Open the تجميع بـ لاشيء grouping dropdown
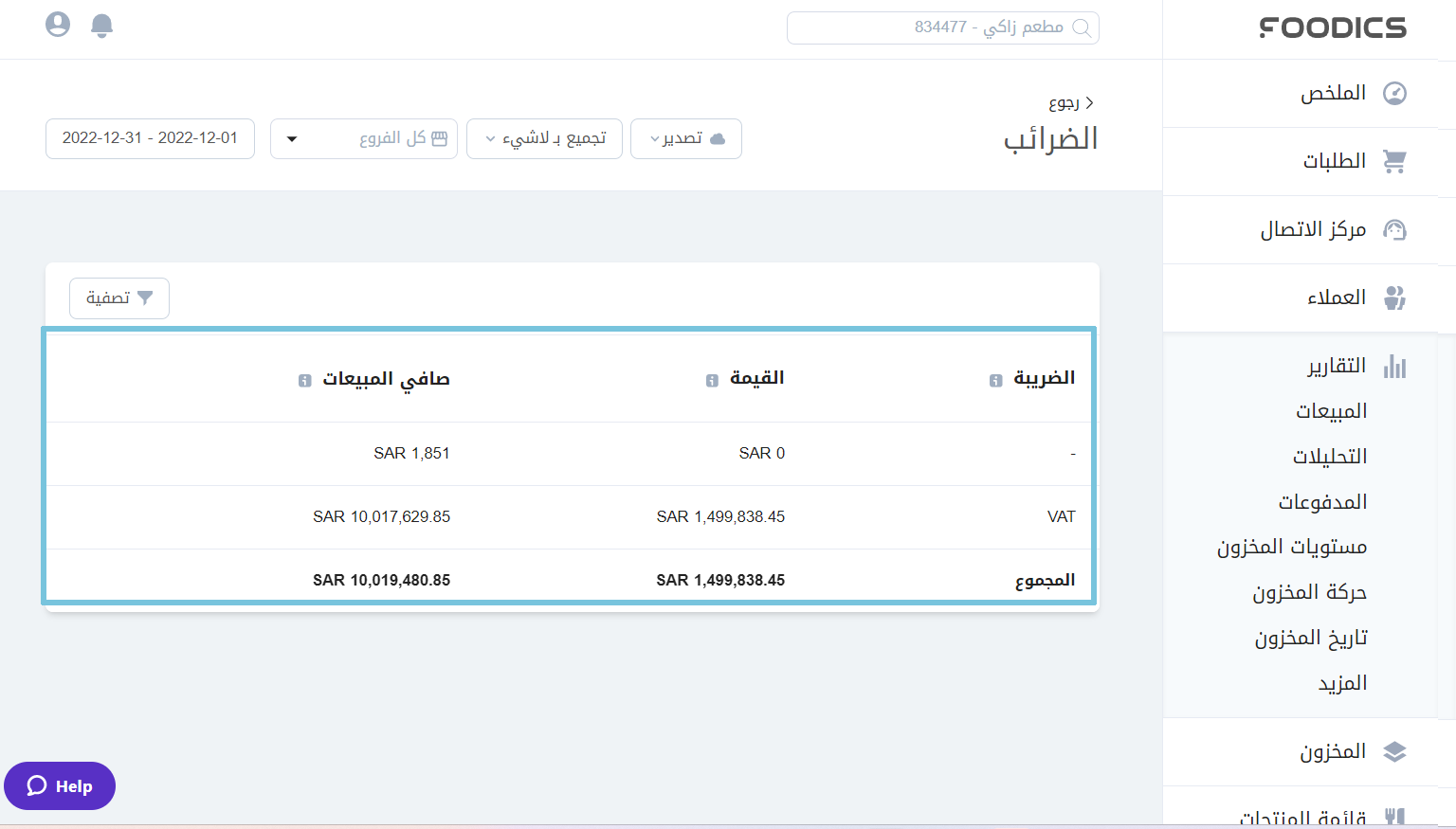1456x829 pixels. (544, 138)
